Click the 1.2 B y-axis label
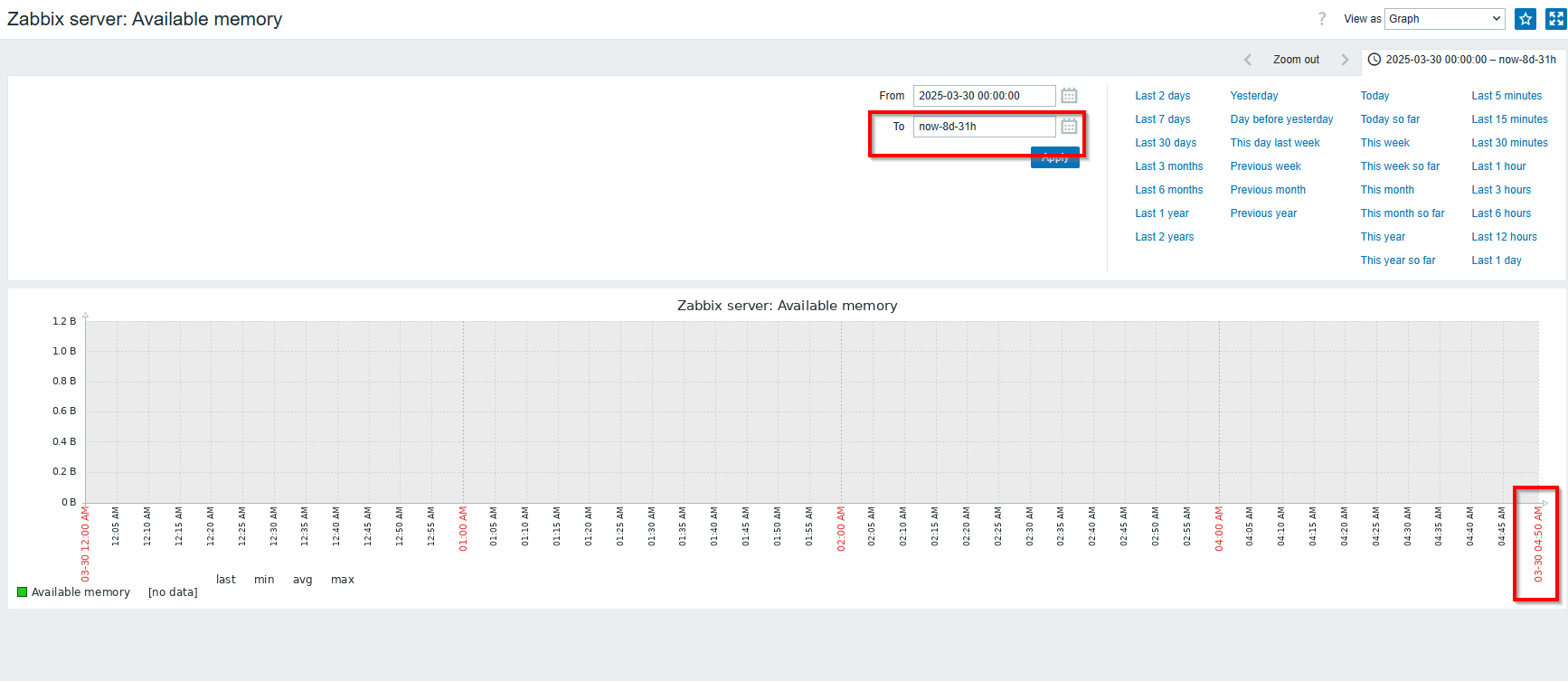The height and width of the screenshot is (681, 1568). [x=64, y=321]
